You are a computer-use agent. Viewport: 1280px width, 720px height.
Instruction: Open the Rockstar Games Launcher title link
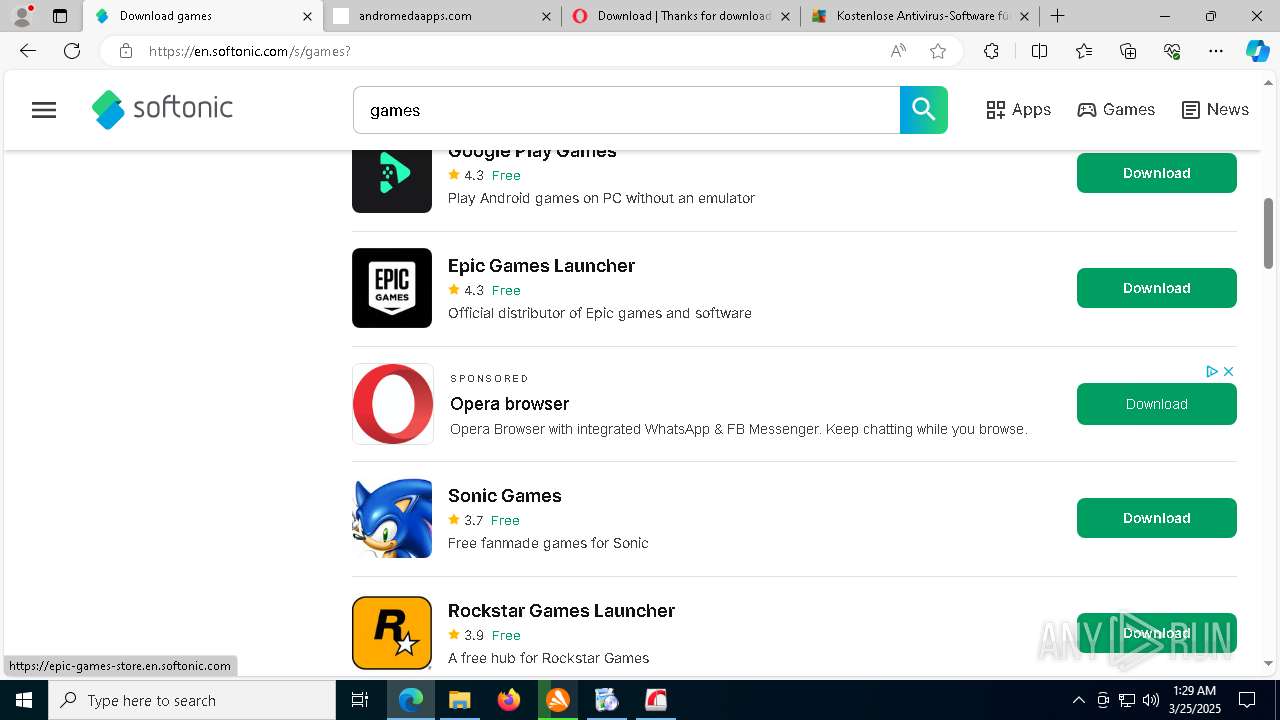561,610
